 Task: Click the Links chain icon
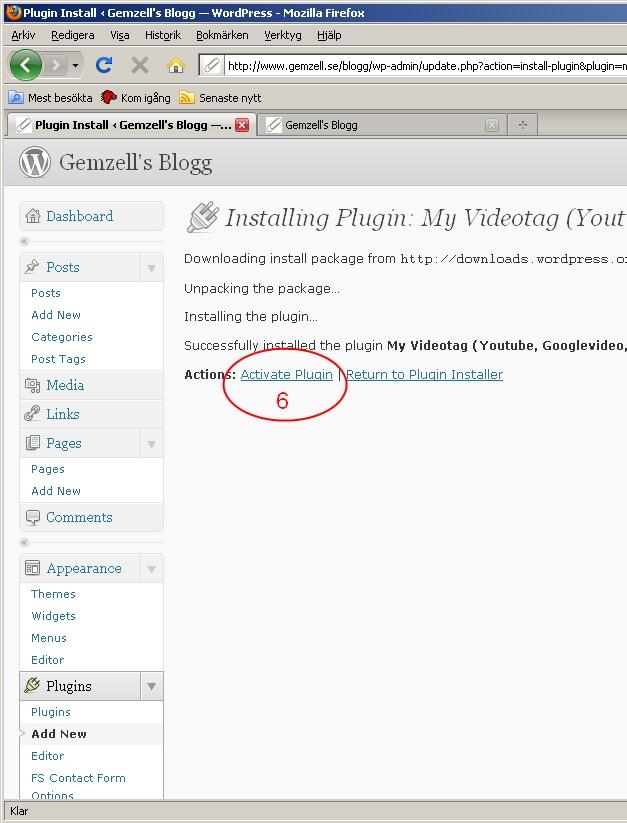pyautogui.click(x=32, y=414)
